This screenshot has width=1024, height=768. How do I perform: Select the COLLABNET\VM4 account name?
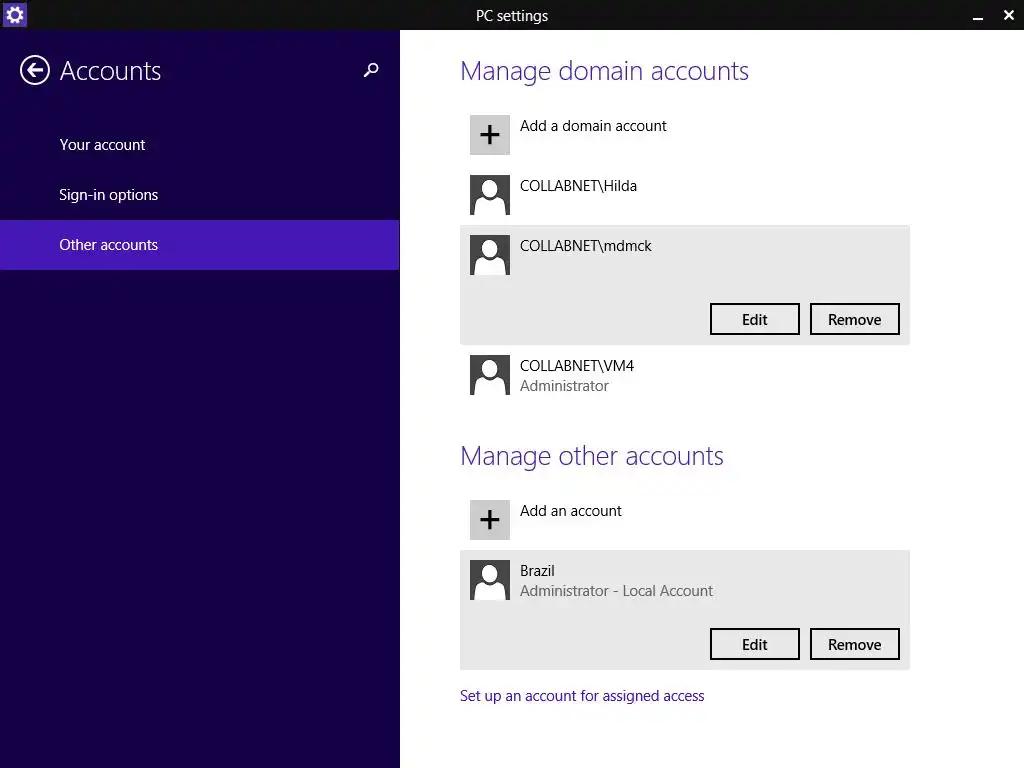tap(577, 366)
